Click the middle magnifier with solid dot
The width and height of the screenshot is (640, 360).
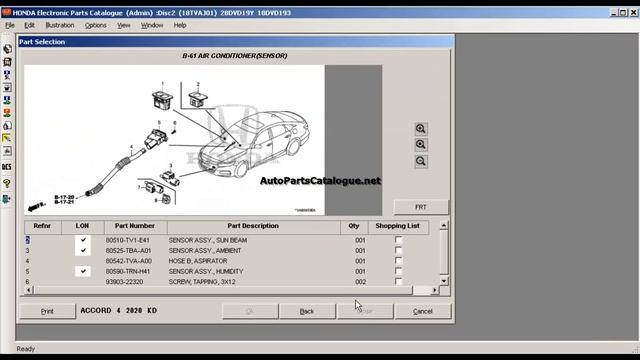[x=421, y=145]
